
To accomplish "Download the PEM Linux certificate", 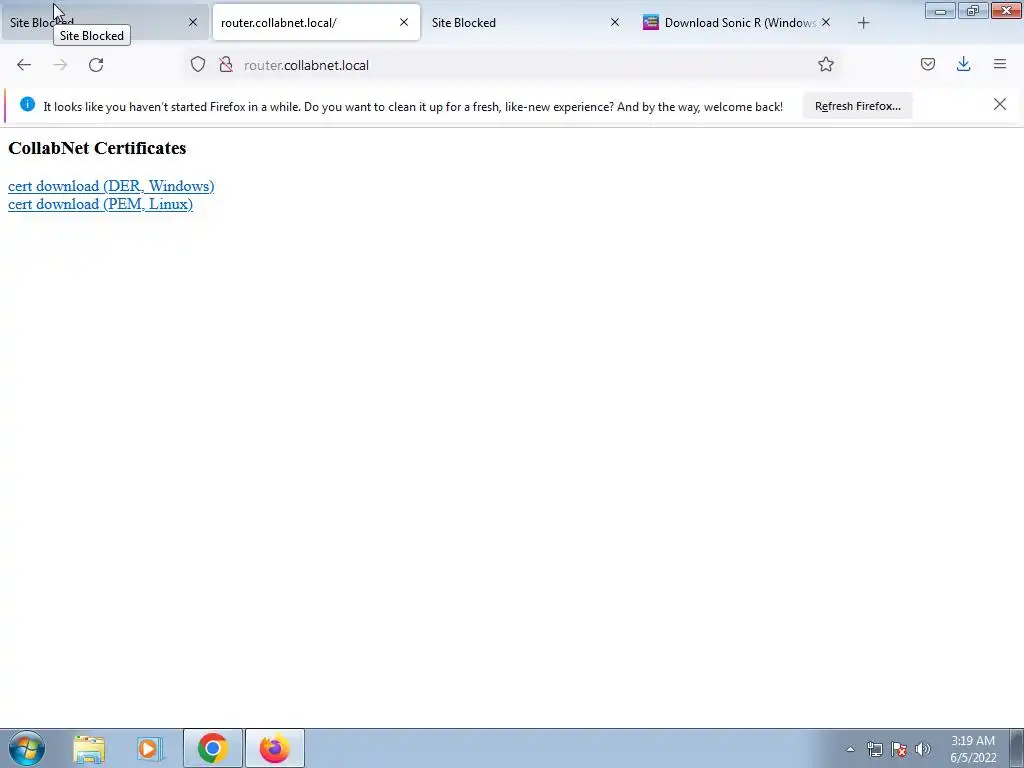I will pyautogui.click(x=101, y=204).
